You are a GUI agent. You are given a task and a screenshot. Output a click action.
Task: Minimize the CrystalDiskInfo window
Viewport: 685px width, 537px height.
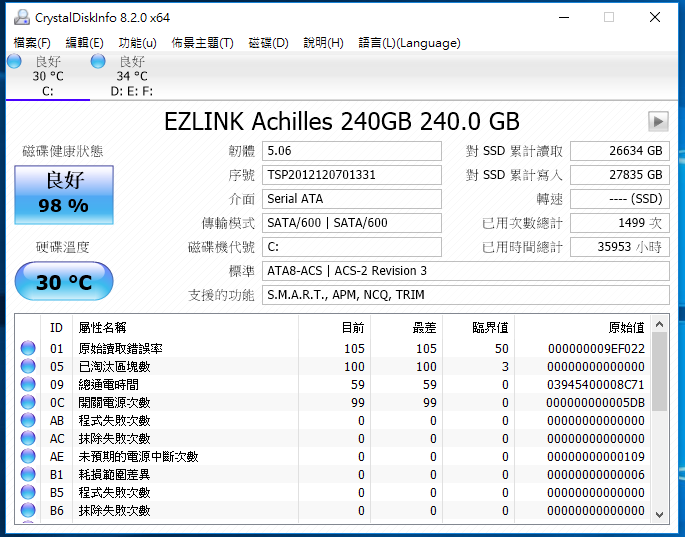pyautogui.click(x=564, y=17)
